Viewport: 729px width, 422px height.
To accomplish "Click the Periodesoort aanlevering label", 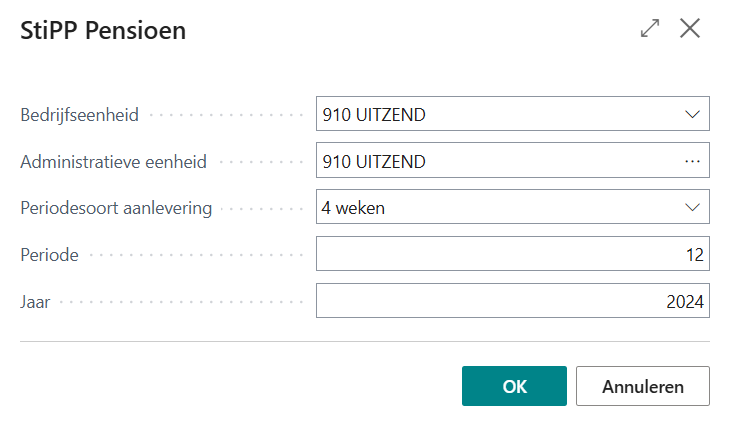I will (x=117, y=208).
